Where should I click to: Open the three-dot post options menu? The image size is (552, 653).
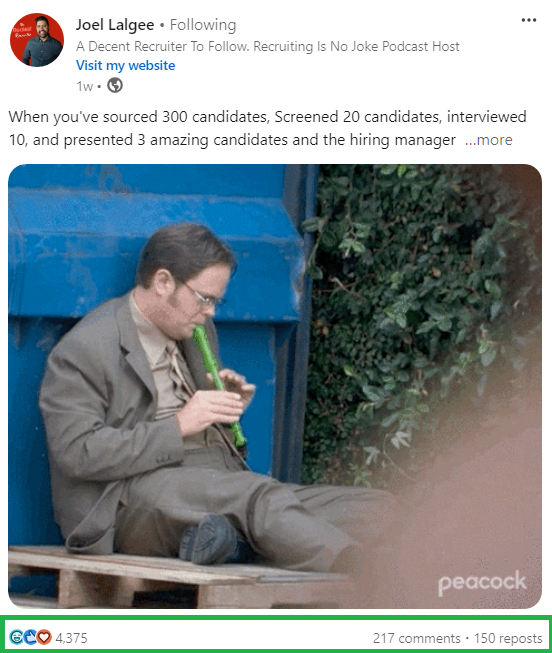pos(528,20)
